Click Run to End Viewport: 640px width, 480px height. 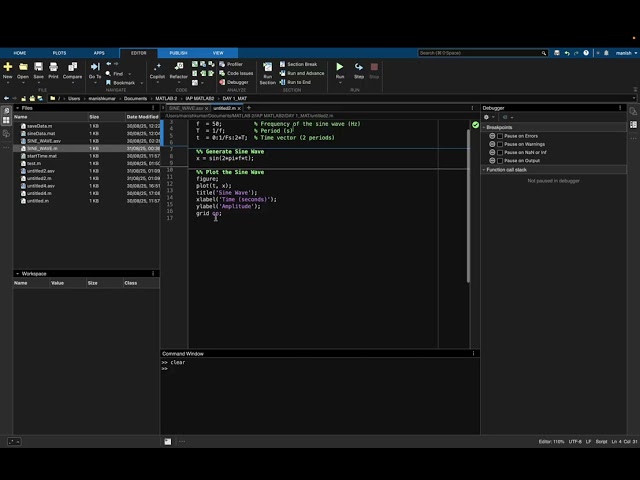tap(295, 82)
